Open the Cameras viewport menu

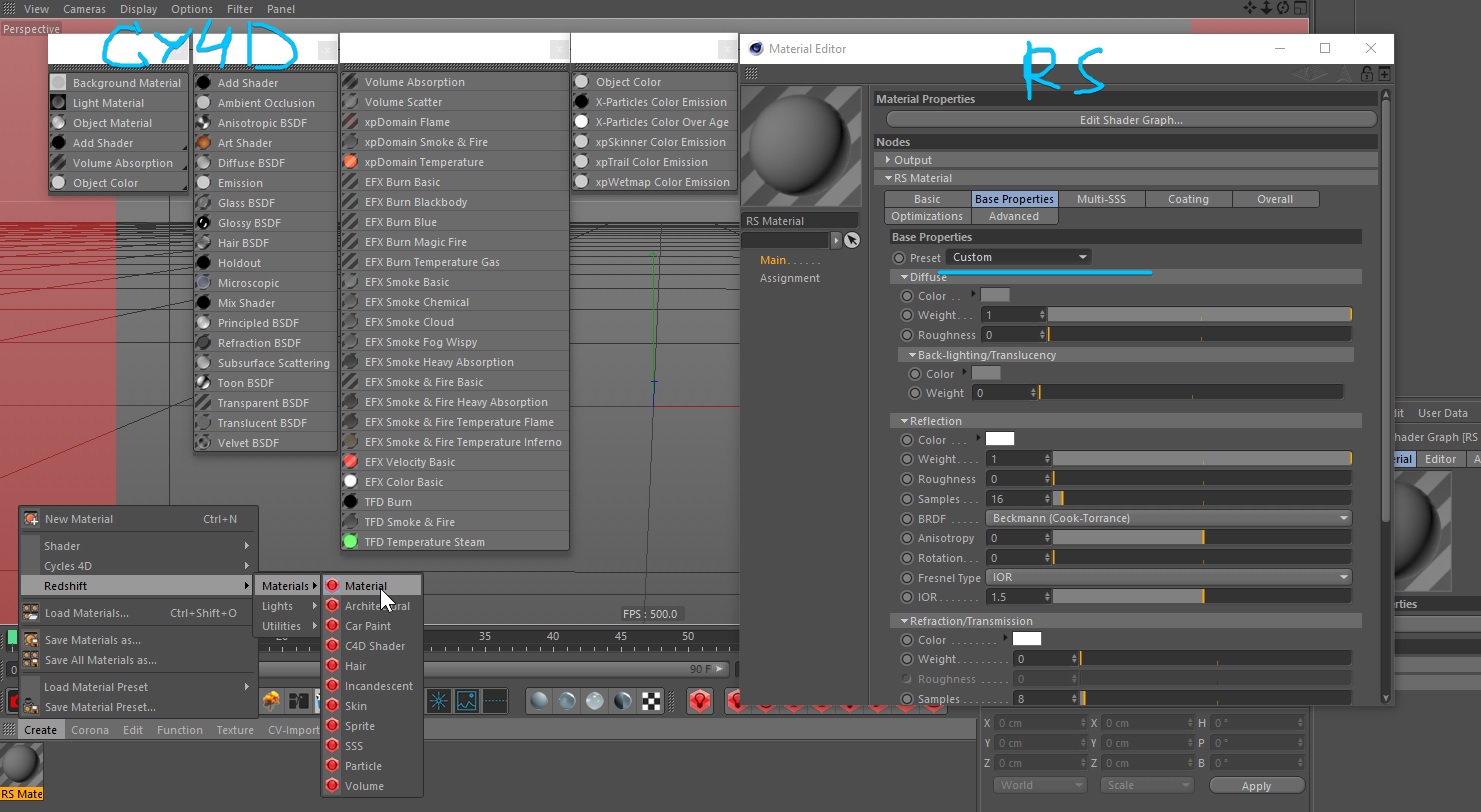click(84, 9)
